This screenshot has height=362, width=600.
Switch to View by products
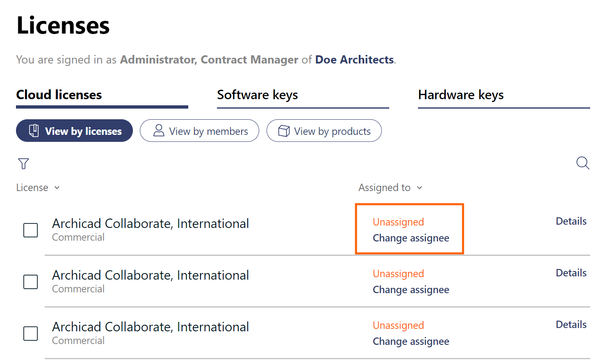(324, 131)
